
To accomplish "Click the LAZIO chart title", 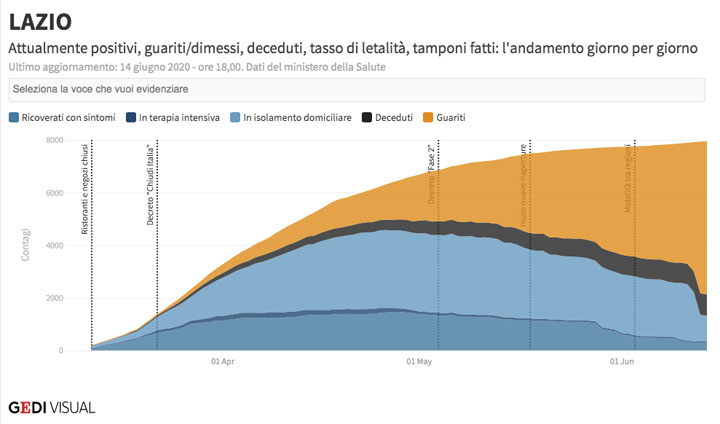I will [x=40, y=22].
